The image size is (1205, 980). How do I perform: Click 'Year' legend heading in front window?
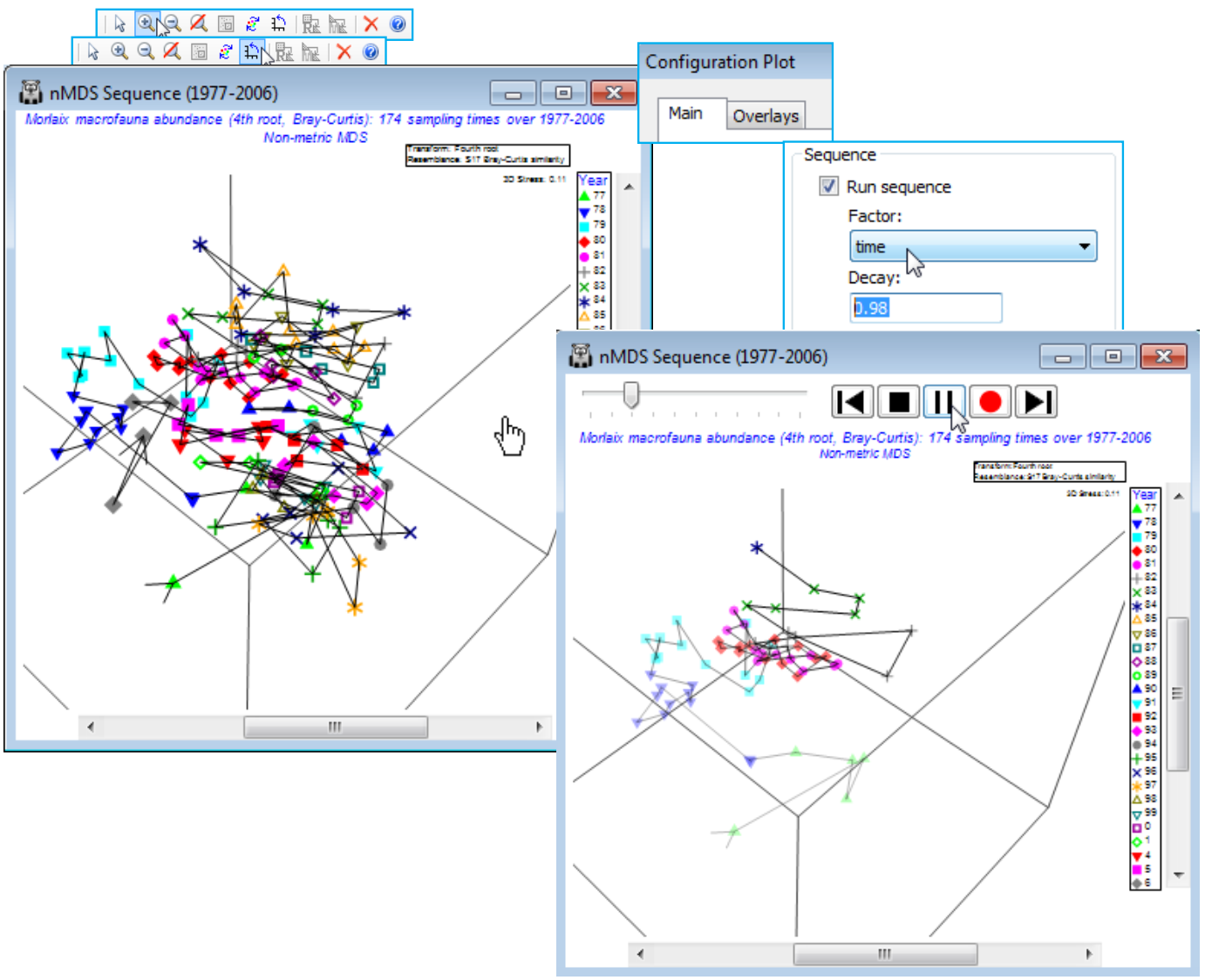coord(1145,494)
